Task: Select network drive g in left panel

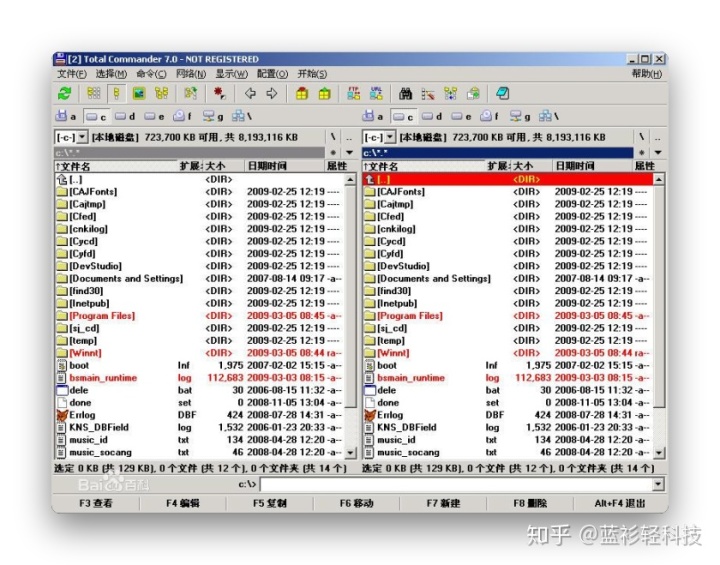Action: tap(213, 116)
